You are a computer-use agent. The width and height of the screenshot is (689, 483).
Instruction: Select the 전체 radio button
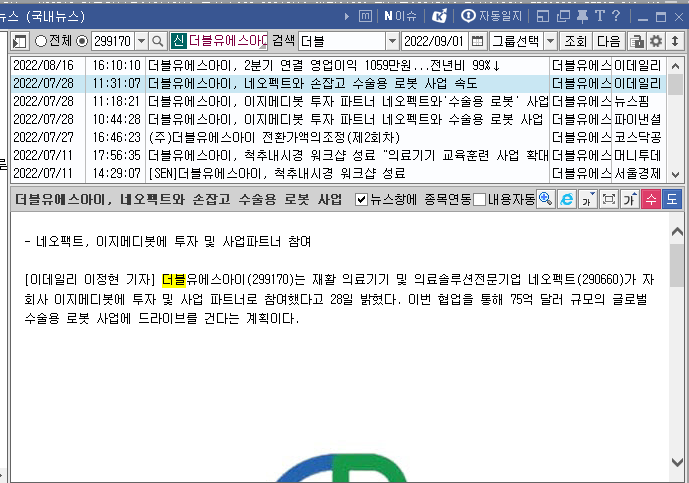click(x=41, y=41)
